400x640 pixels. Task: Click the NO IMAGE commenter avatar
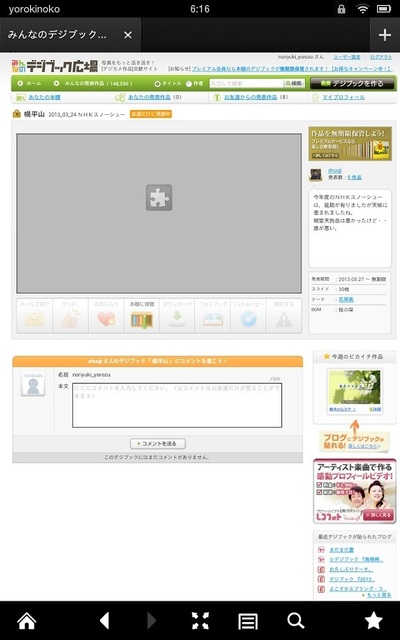click(x=33, y=384)
